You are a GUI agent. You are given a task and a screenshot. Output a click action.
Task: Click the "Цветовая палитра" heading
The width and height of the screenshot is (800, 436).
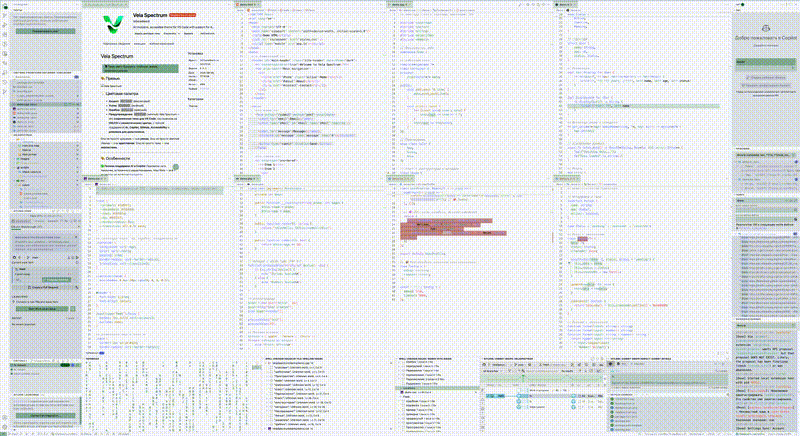click(119, 94)
